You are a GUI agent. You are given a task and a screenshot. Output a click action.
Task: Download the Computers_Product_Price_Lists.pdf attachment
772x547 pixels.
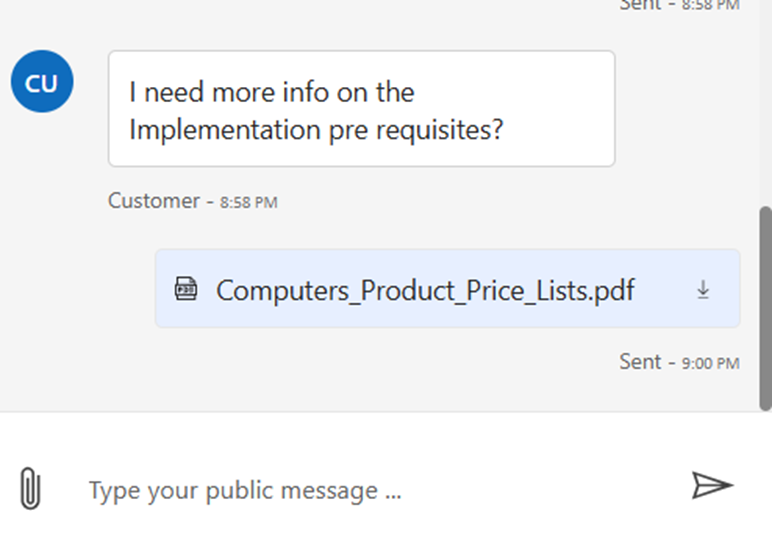(x=703, y=290)
